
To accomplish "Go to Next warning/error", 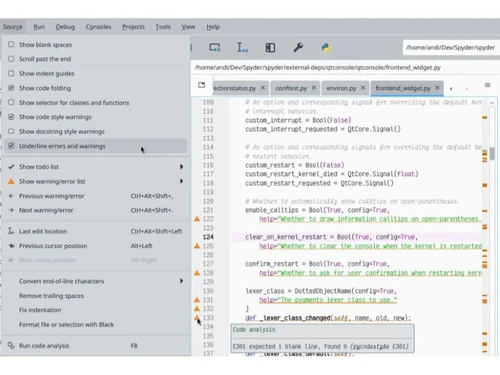I will (96, 210).
